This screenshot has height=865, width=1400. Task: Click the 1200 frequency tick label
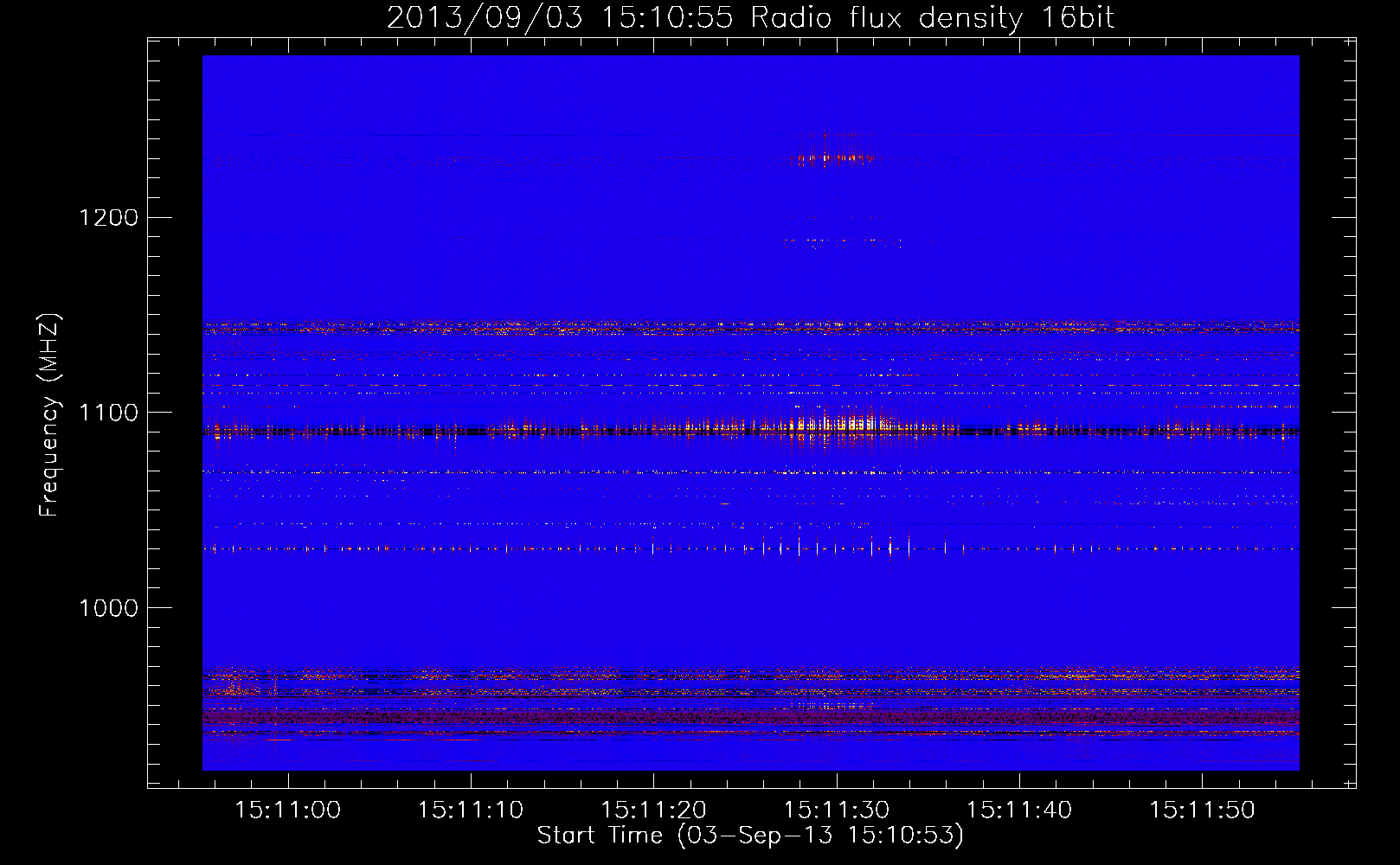click(x=109, y=217)
